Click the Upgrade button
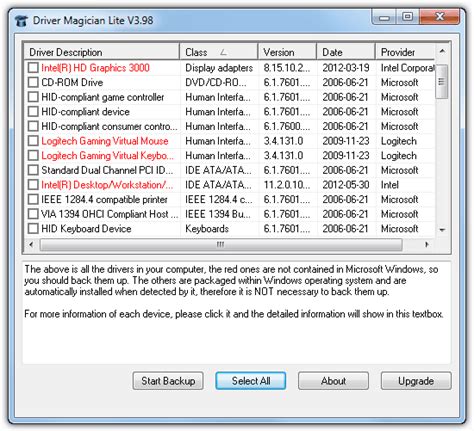The image size is (474, 431). click(416, 381)
